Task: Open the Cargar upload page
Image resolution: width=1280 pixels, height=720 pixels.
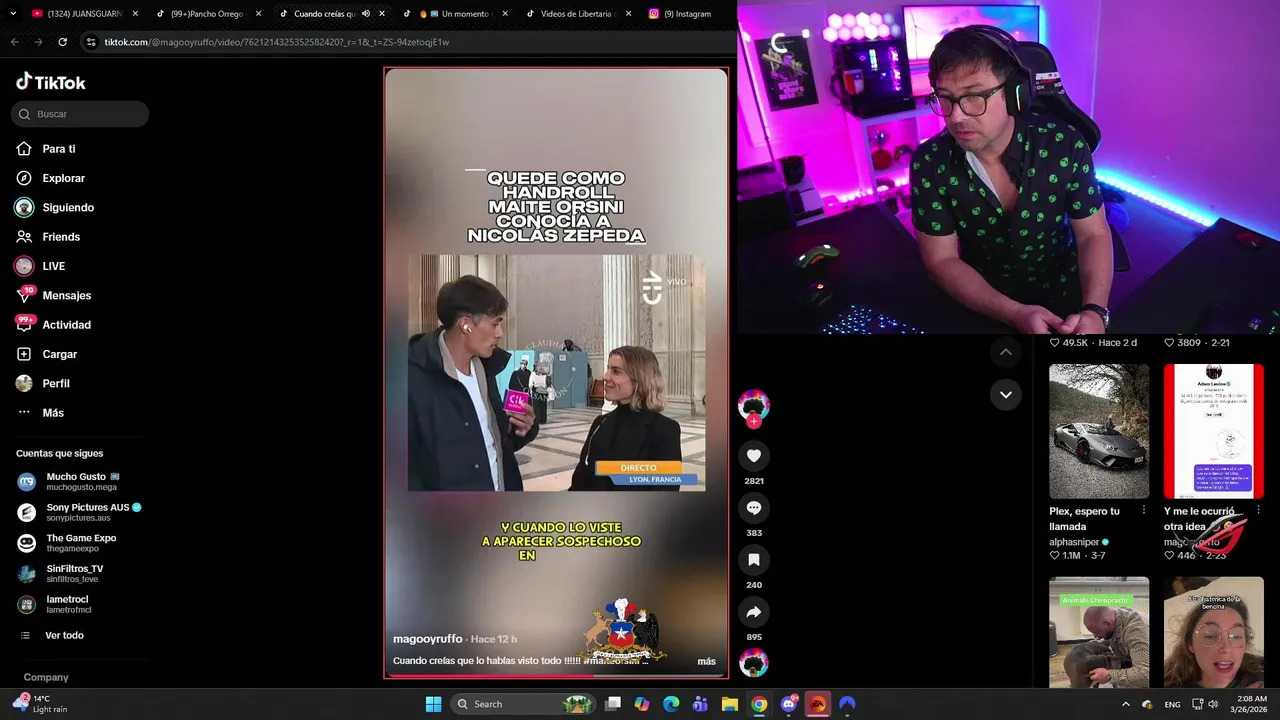Action: click(59, 354)
